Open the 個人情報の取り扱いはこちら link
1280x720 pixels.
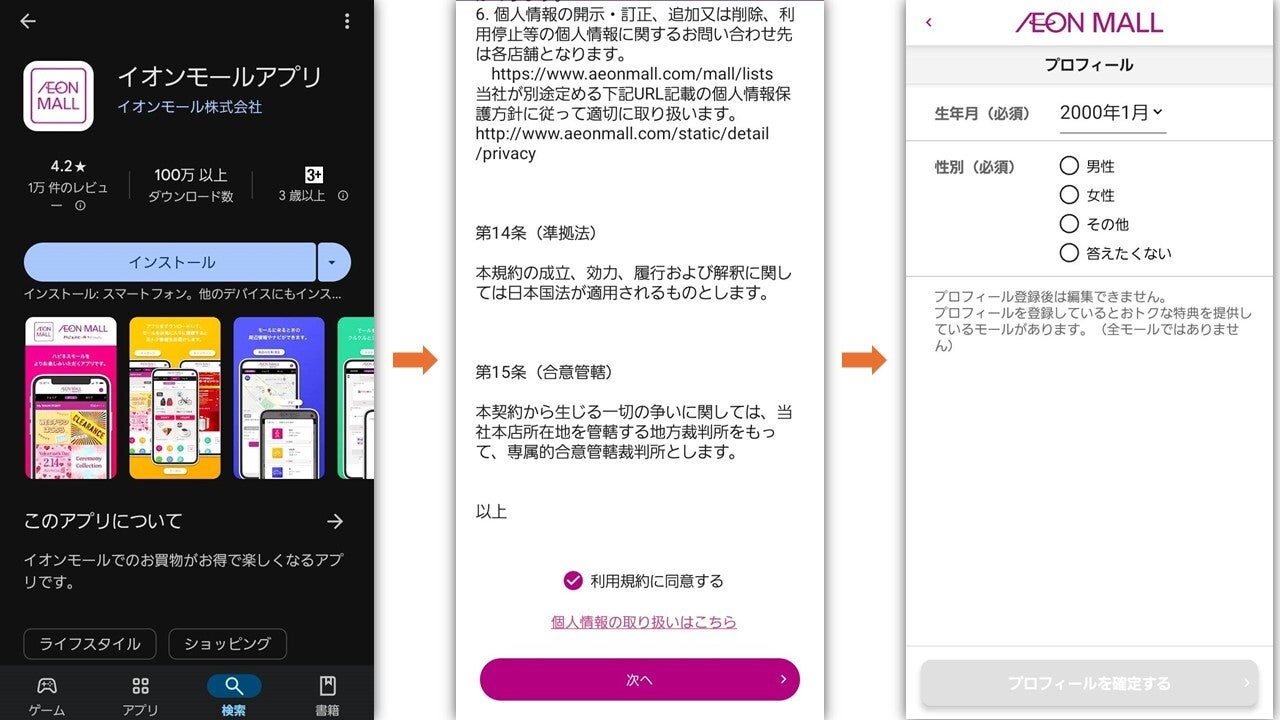point(643,622)
